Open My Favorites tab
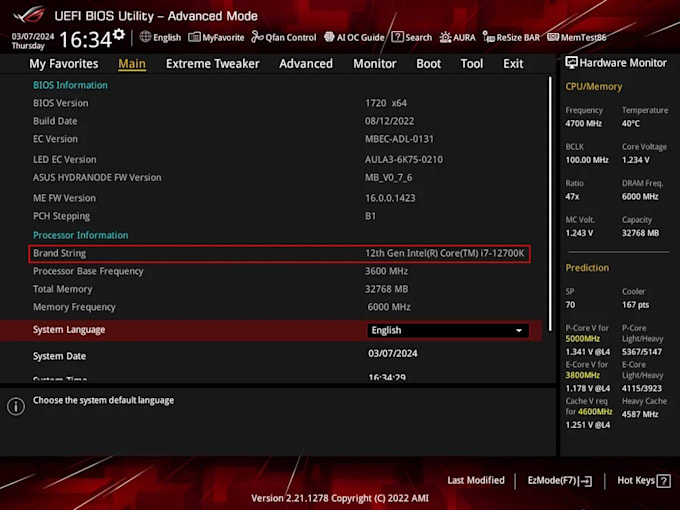Screen dimensions: 680x510 tap(64, 64)
